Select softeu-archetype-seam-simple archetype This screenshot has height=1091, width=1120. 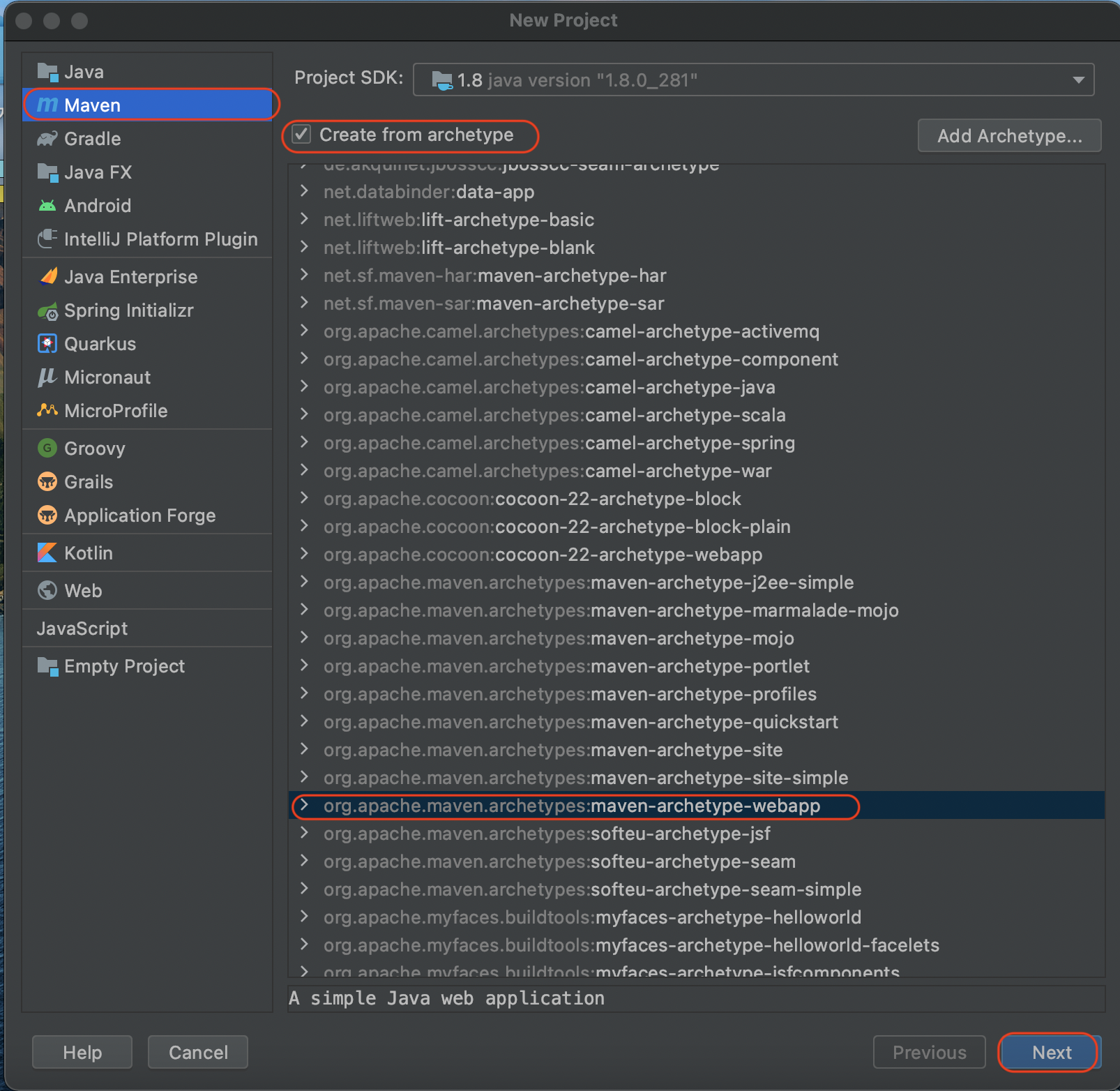coord(696,889)
